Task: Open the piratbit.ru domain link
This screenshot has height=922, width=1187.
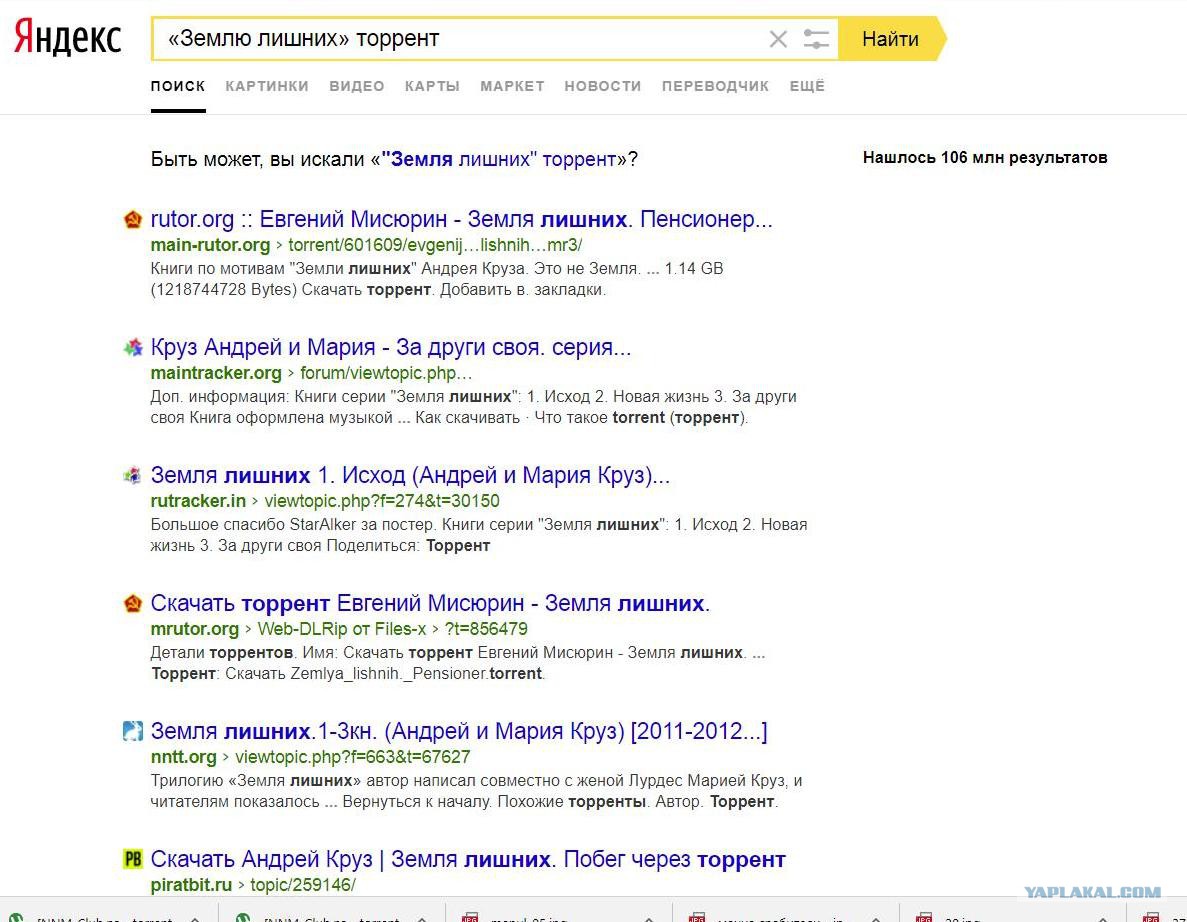Action: (x=192, y=885)
